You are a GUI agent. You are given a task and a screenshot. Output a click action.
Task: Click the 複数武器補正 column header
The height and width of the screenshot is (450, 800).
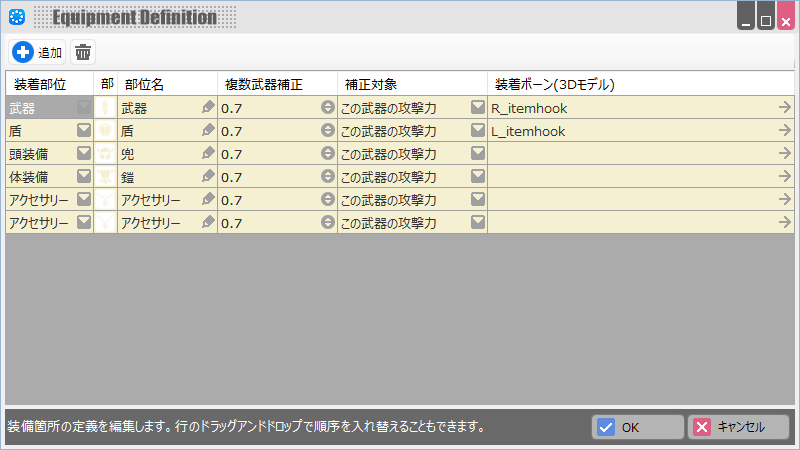click(263, 85)
